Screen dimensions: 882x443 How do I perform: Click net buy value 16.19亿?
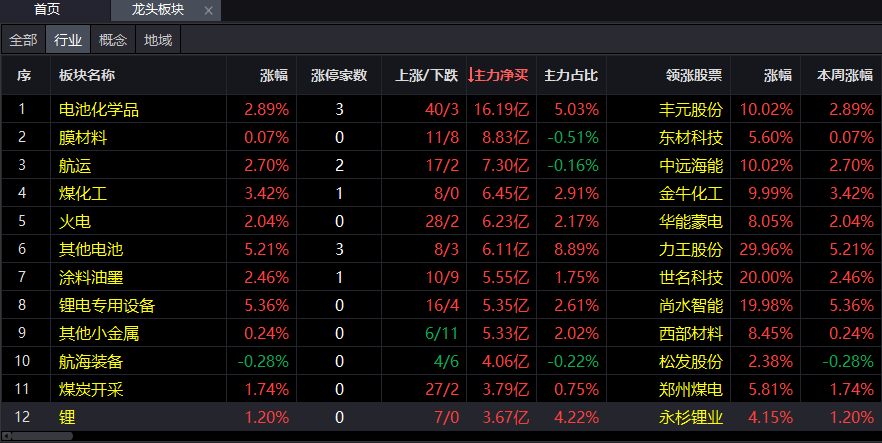501,109
